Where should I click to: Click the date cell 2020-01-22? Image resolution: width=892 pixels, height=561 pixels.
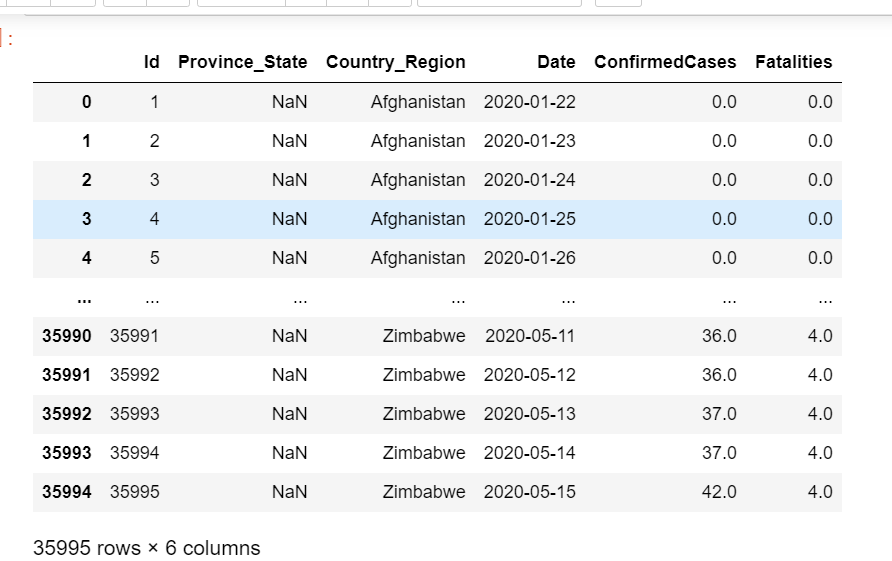click(x=529, y=102)
